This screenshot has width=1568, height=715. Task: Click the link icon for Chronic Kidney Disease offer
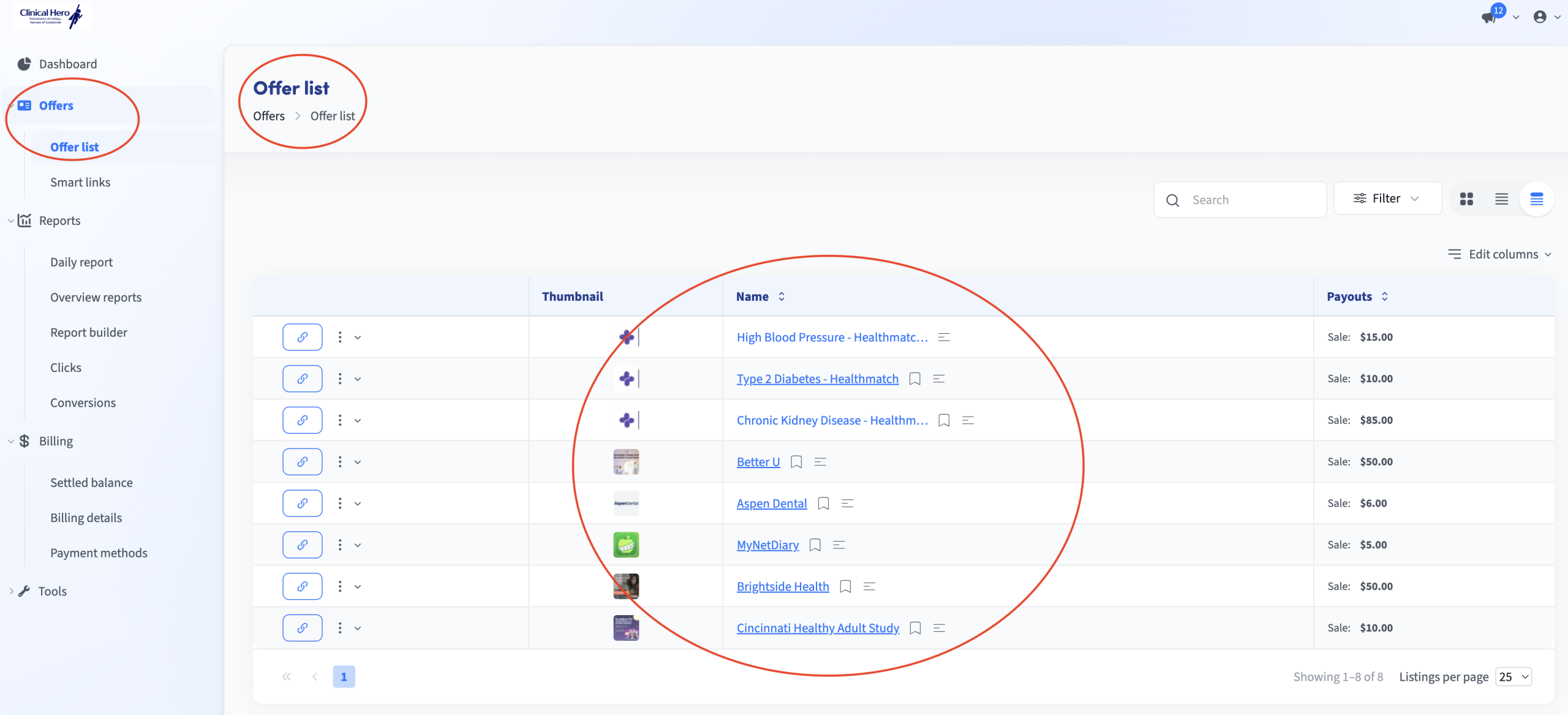click(303, 420)
